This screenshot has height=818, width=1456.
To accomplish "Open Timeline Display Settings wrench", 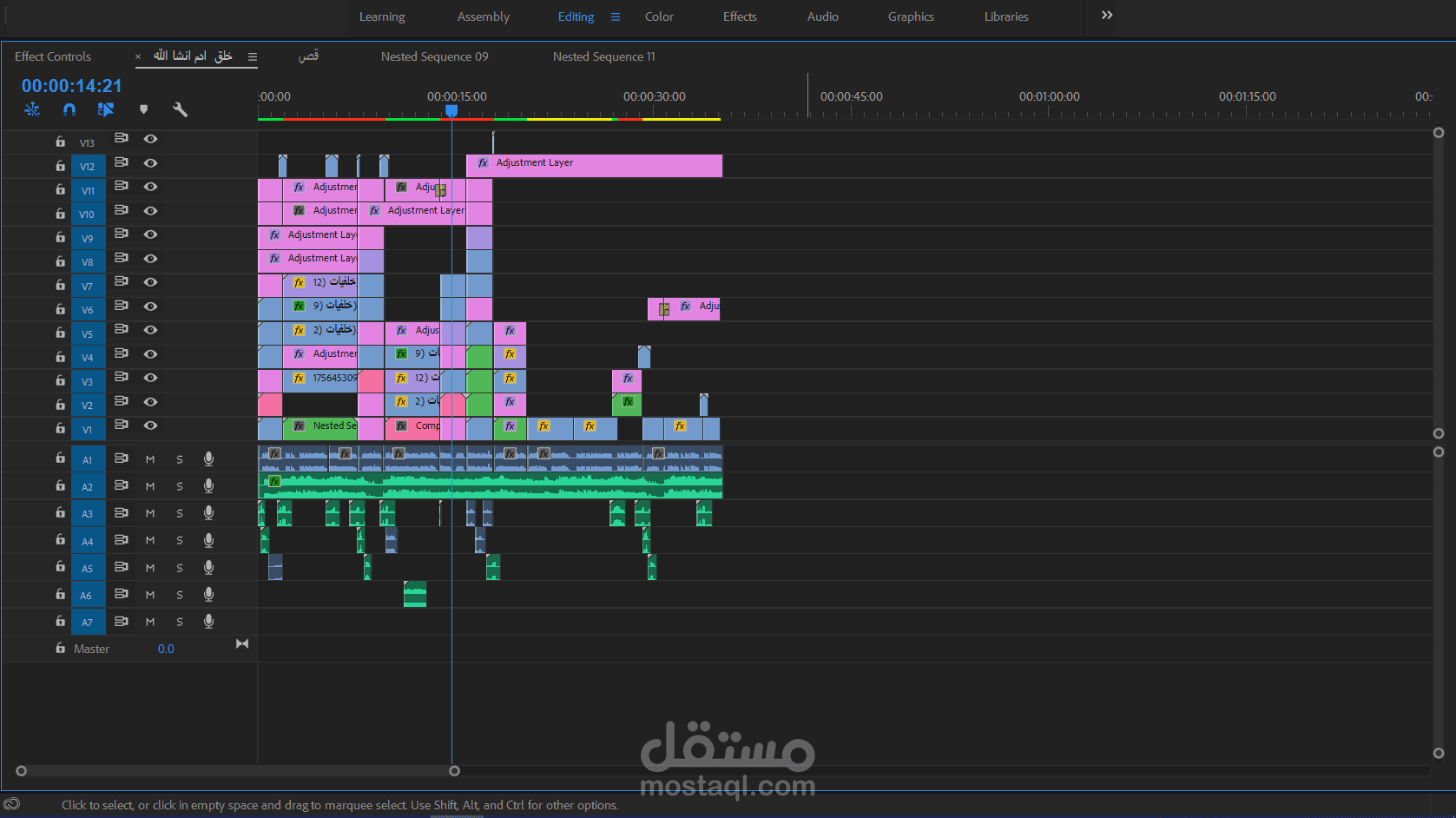I will click(180, 109).
